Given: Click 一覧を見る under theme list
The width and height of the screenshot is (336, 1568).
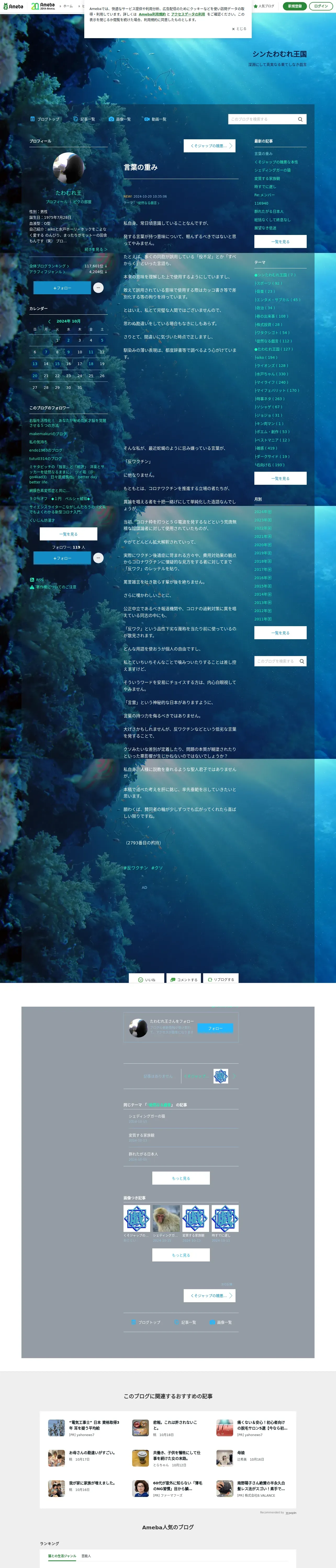Looking at the screenshot, I should (280, 479).
